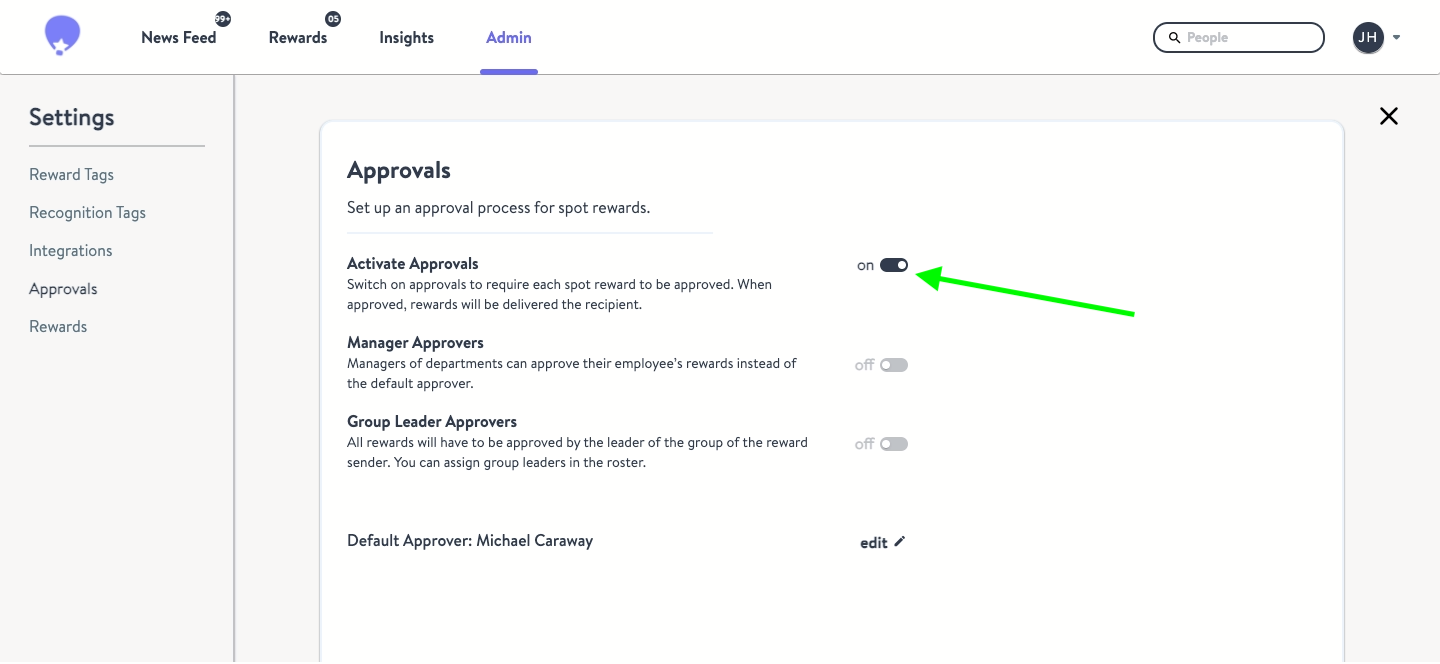The width and height of the screenshot is (1440, 664).
Task: Open the 99+ News Feed notification badge
Action: tap(223, 19)
